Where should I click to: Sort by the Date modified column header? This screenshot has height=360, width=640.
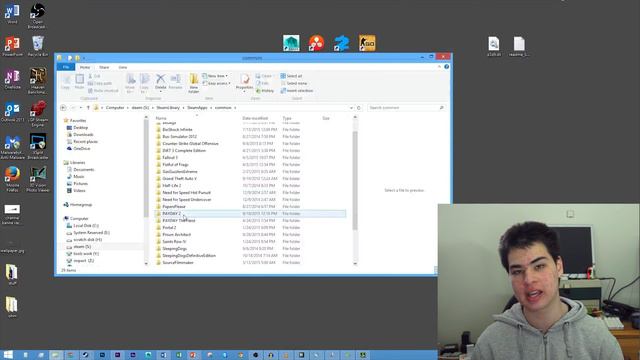[255, 118]
